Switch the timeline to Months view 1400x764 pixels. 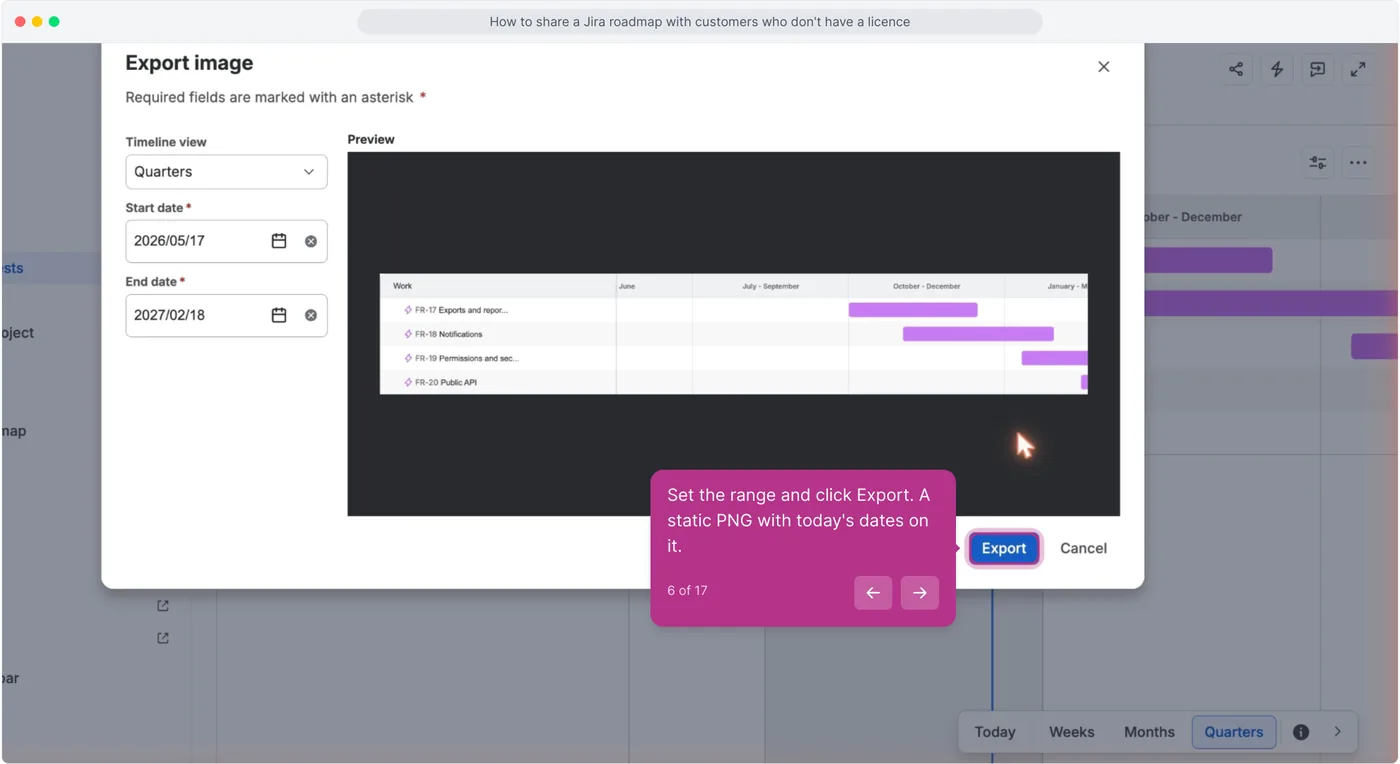coord(1149,732)
